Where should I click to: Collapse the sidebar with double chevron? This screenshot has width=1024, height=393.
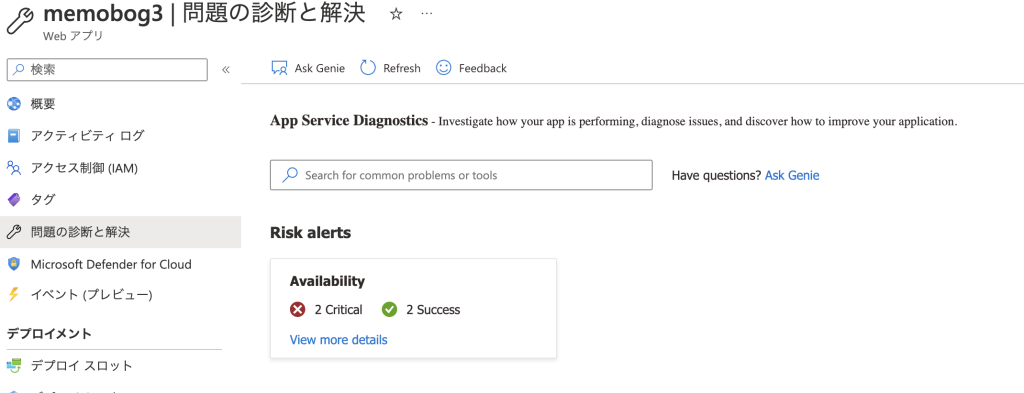pyautogui.click(x=226, y=70)
